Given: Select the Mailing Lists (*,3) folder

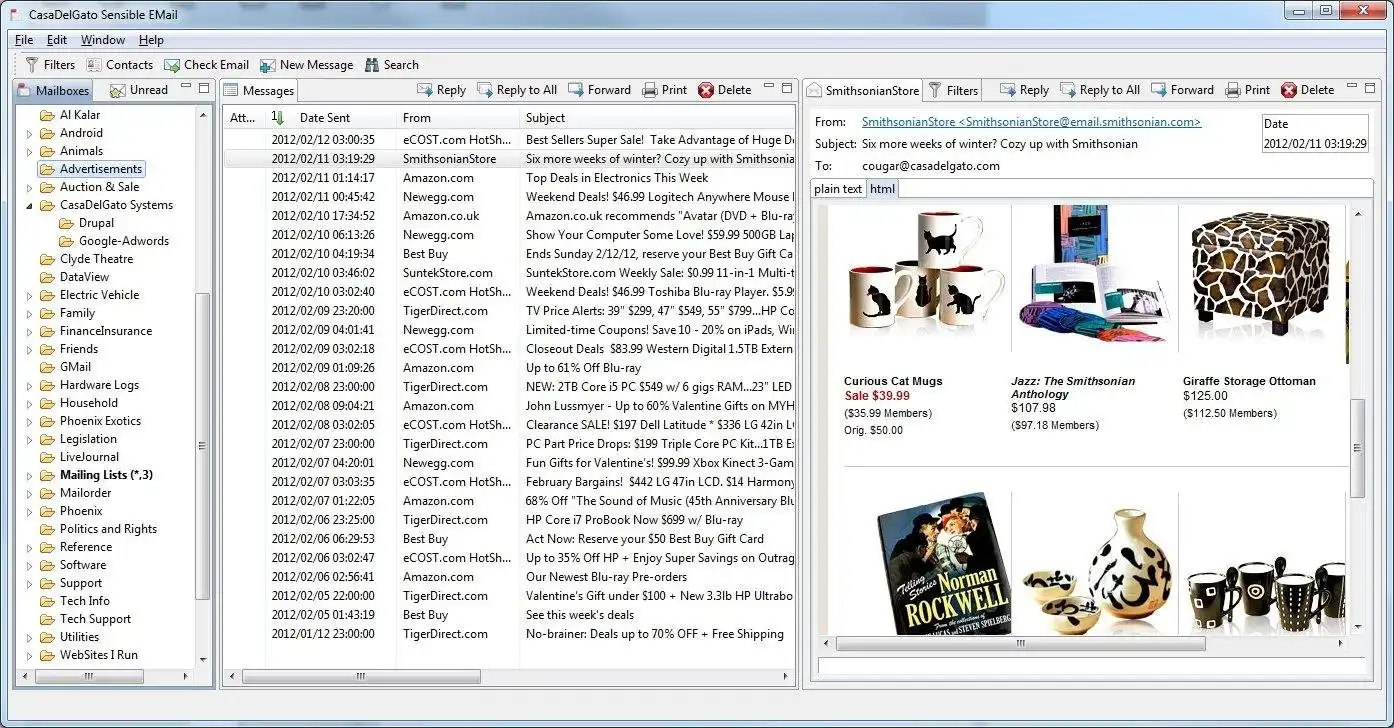Looking at the screenshot, I should [x=96, y=475].
